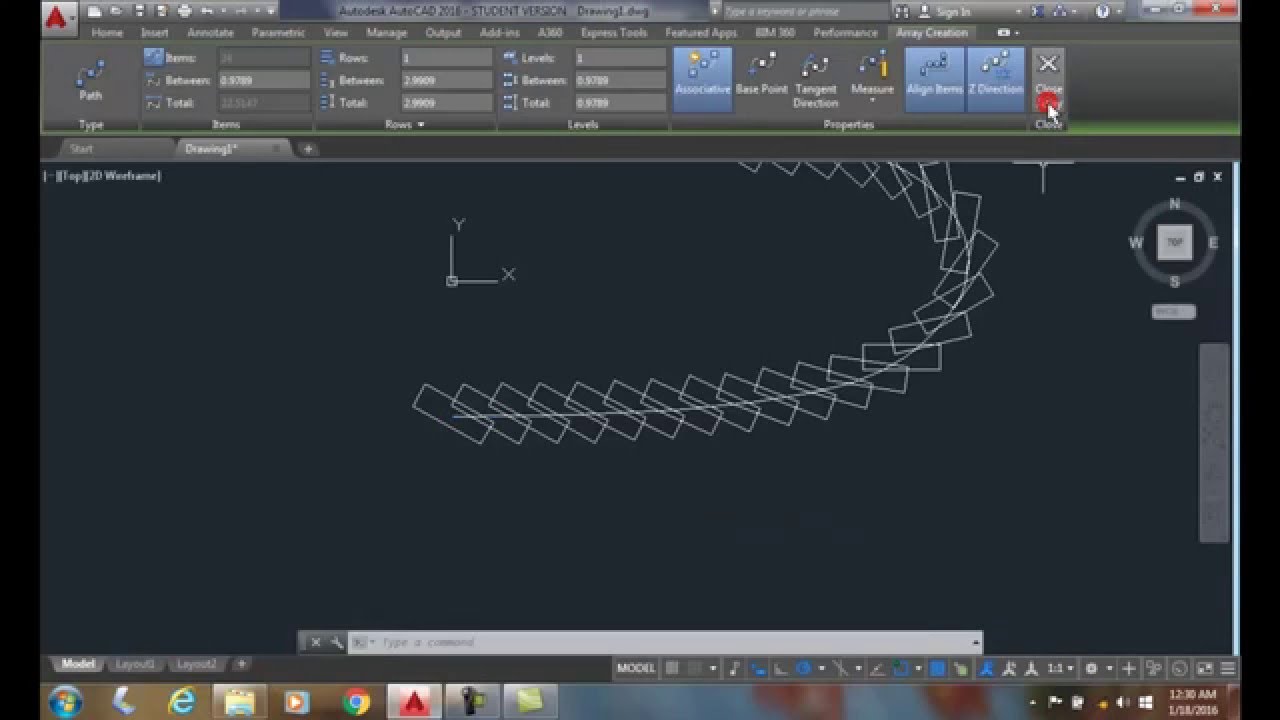The width and height of the screenshot is (1280, 720).
Task: Click the AutoCAD taskbar icon
Action: 414,702
